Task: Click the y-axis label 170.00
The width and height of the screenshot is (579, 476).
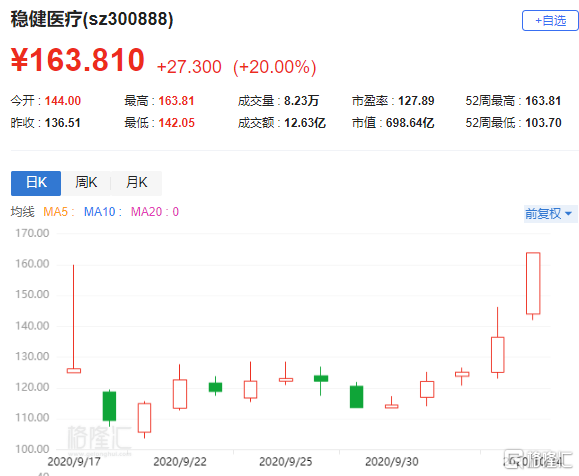Action: pyautogui.click(x=32, y=233)
